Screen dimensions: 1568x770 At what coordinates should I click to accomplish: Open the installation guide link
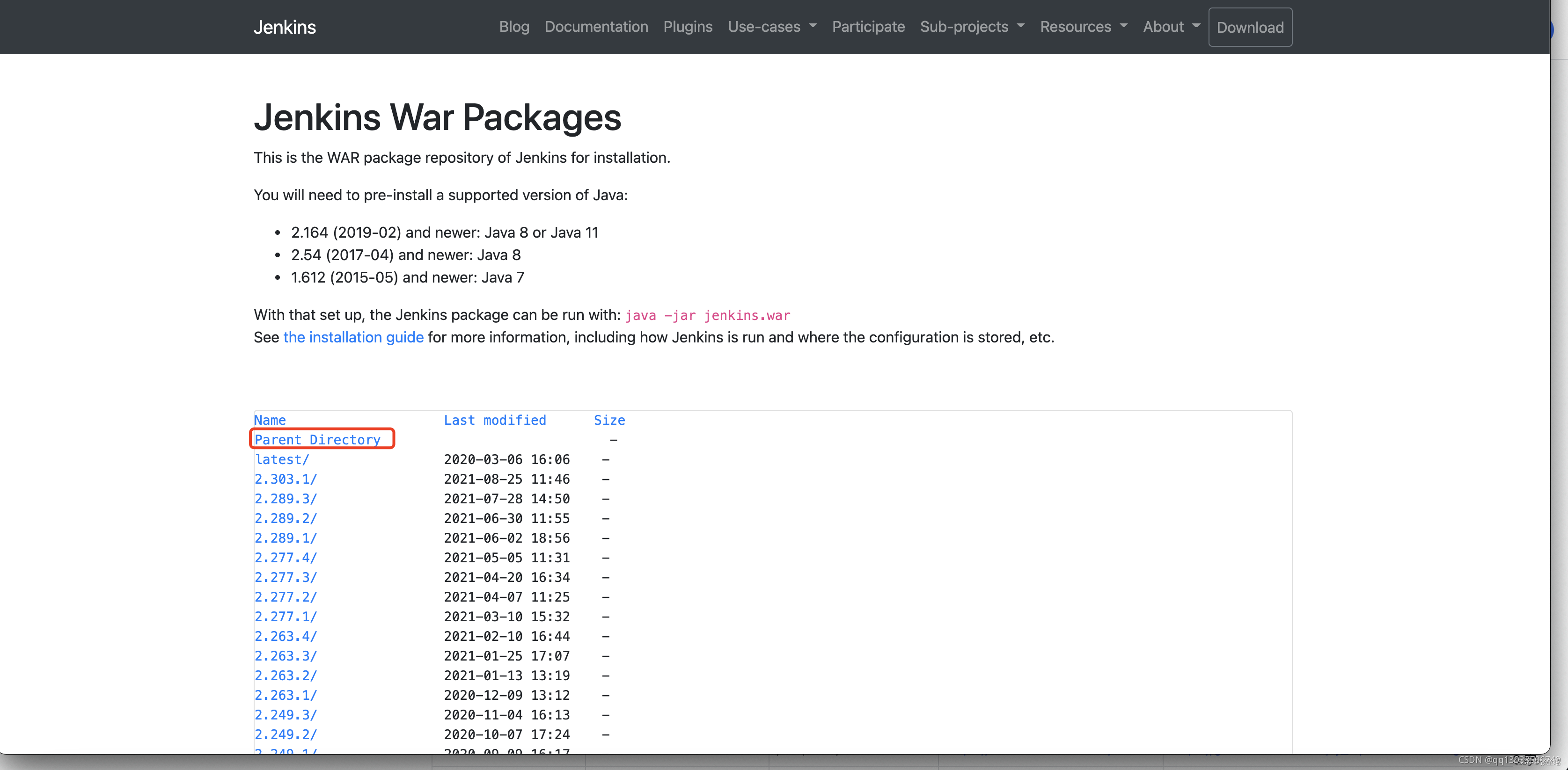(353, 337)
